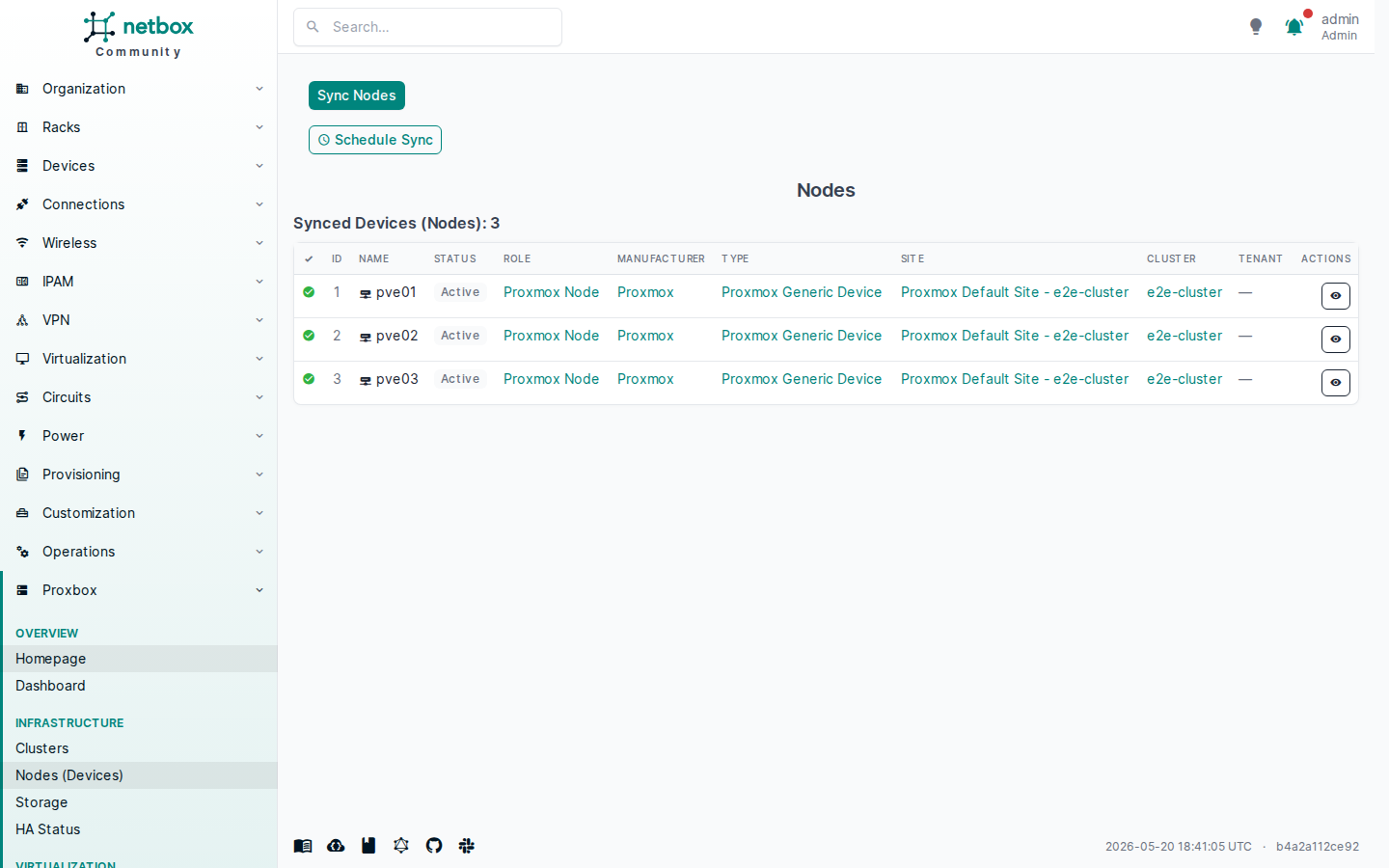Open e2e-cluster link in pve01 row
1389x868 pixels.
pos(1185,292)
